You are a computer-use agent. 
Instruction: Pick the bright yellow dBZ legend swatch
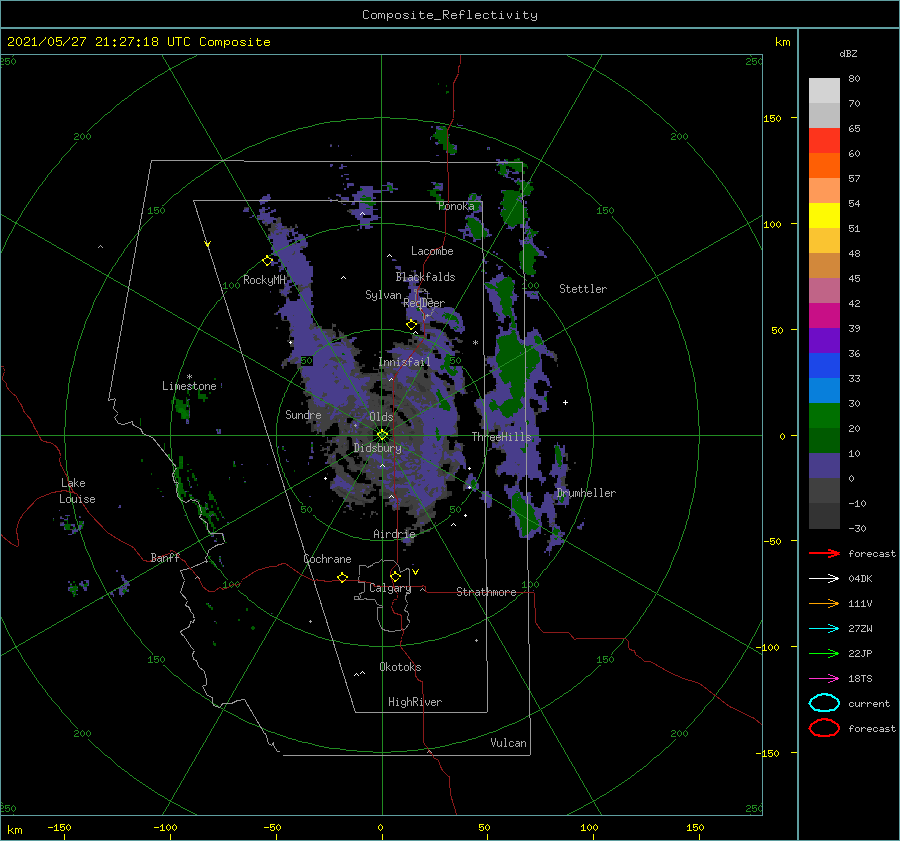click(x=824, y=216)
